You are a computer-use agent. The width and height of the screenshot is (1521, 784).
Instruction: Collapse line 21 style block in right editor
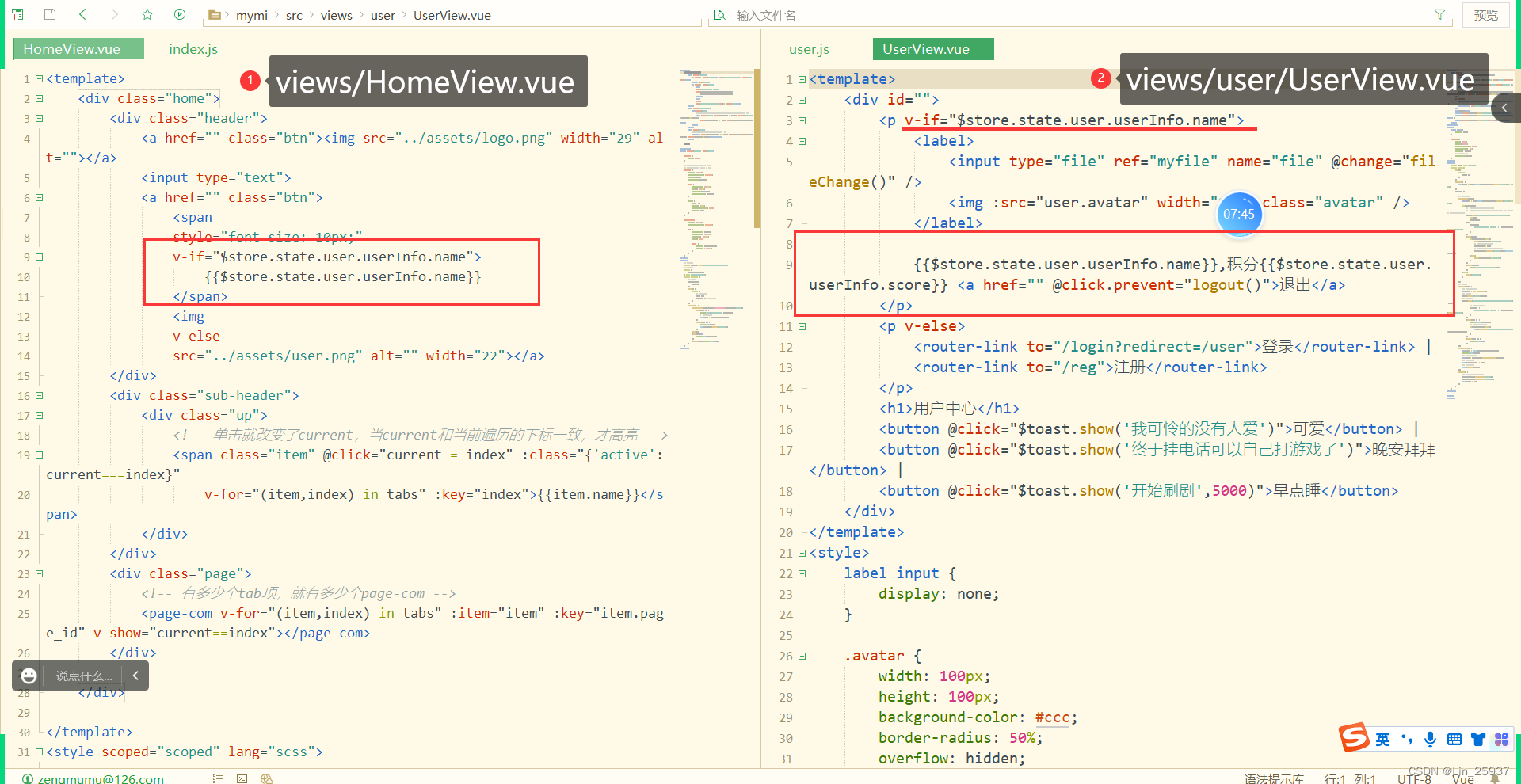point(802,554)
